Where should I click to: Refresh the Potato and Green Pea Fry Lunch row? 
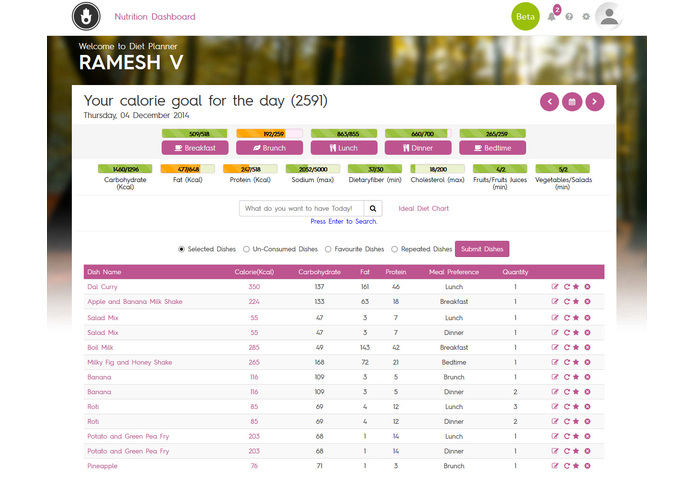click(x=566, y=436)
